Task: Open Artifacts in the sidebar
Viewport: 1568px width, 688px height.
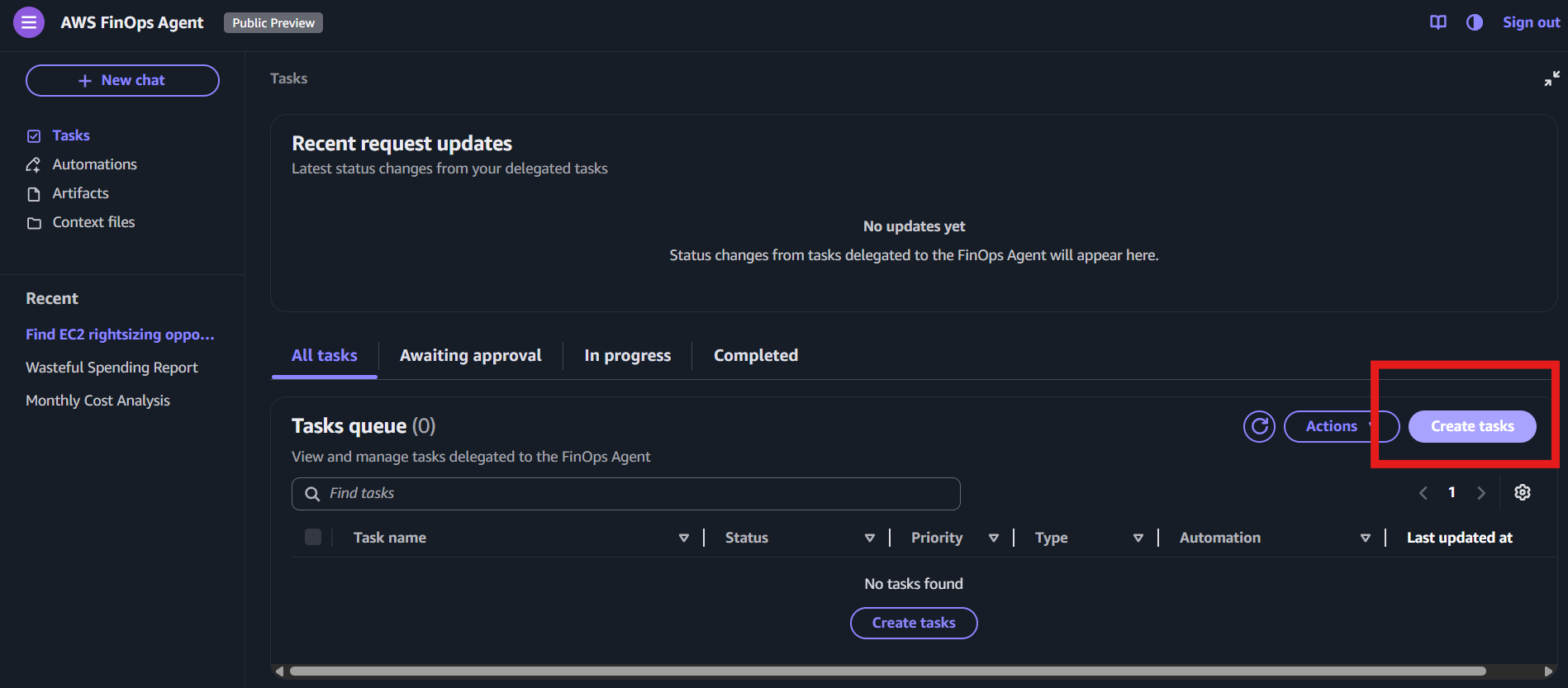Action: [x=80, y=193]
